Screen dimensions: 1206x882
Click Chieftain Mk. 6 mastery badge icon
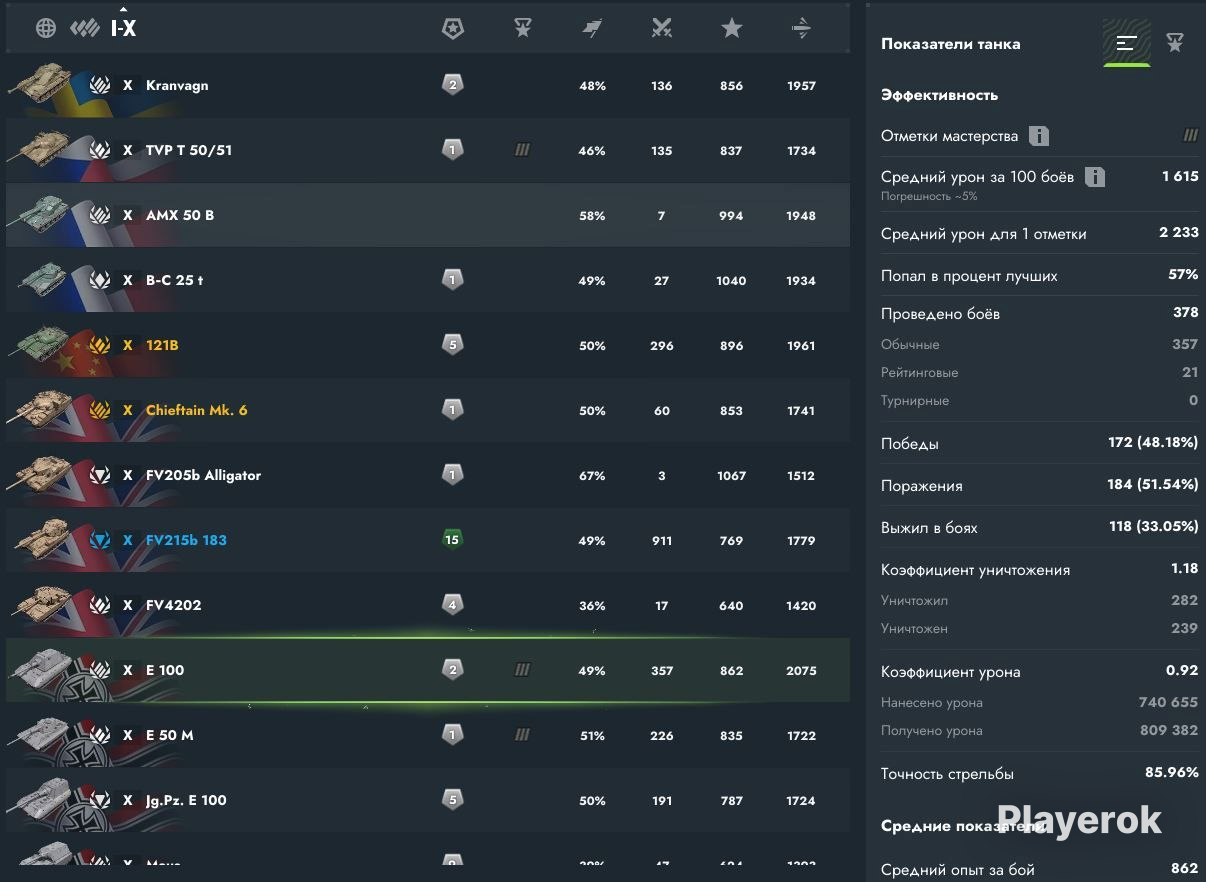point(452,410)
